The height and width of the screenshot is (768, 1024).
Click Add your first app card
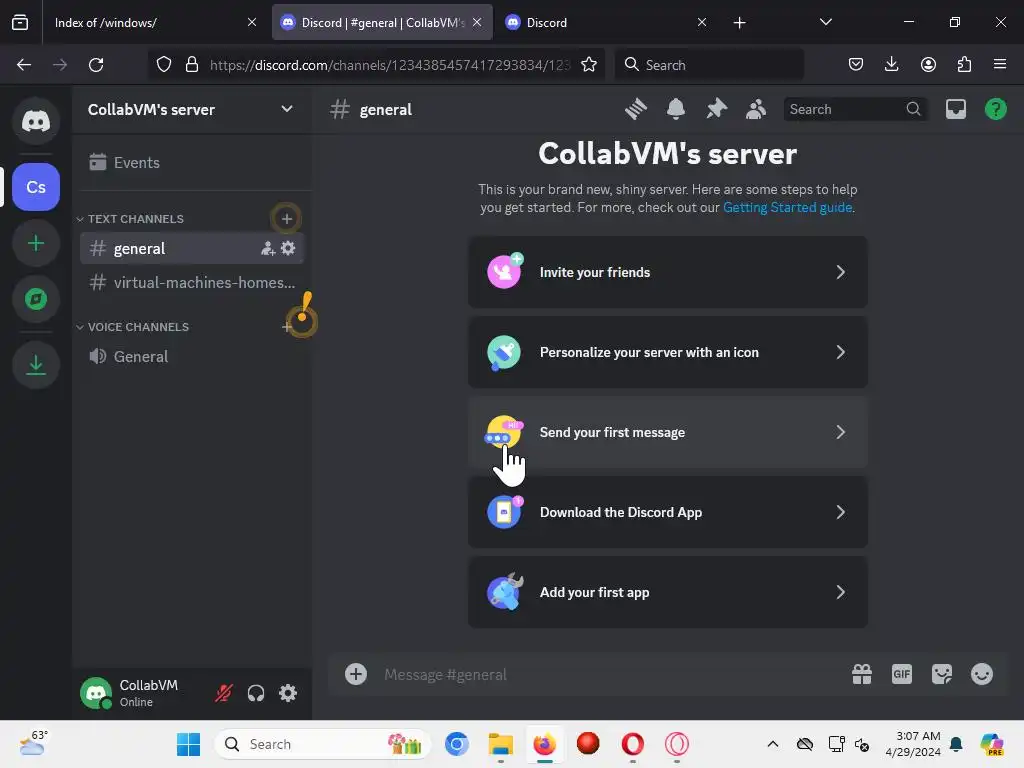667,592
